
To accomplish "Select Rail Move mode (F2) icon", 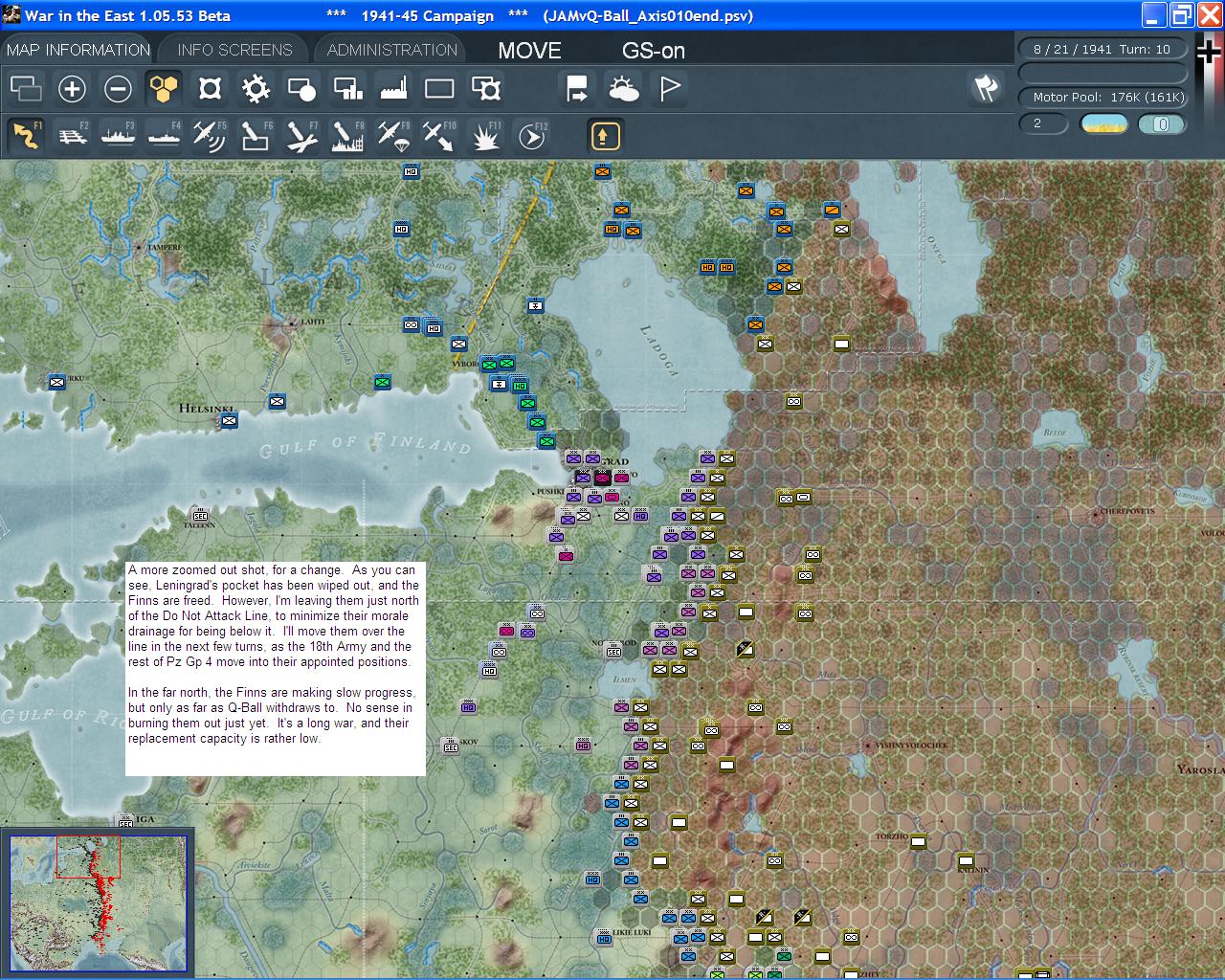I will pyautogui.click(x=72, y=136).
